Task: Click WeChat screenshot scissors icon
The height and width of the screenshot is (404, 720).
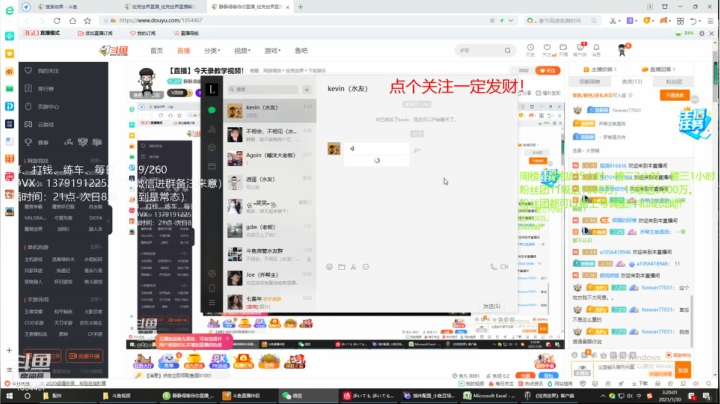Action: click(354, 267)
